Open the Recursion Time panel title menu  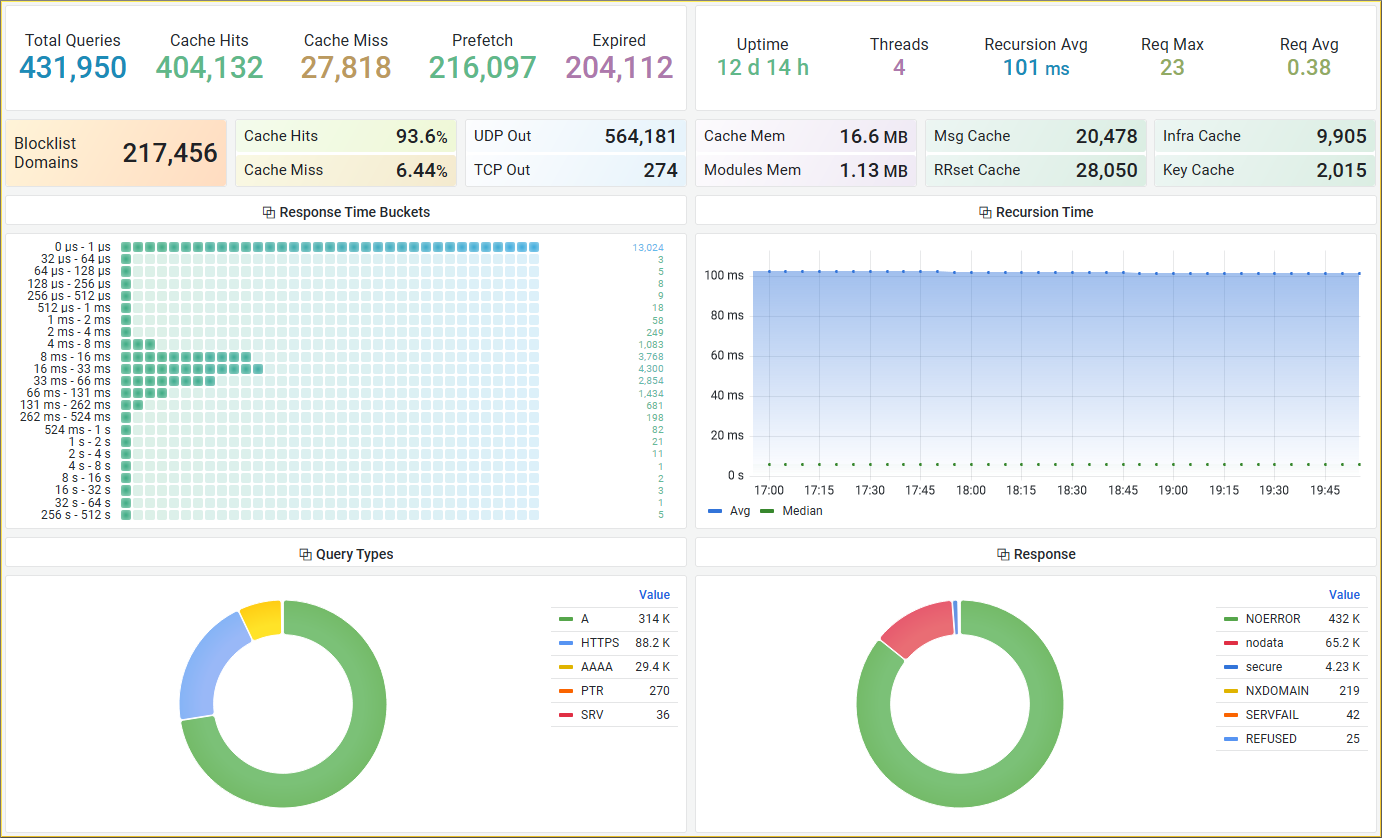(x=1045, y=212)
